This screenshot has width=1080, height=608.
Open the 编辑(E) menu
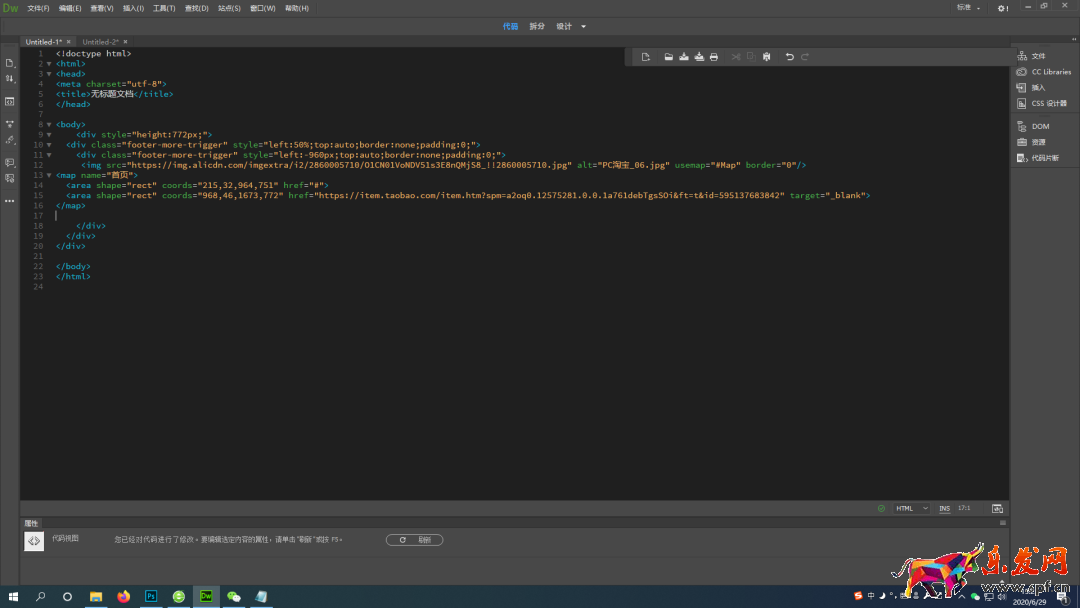pyautogui.click(x=70, y=8)
